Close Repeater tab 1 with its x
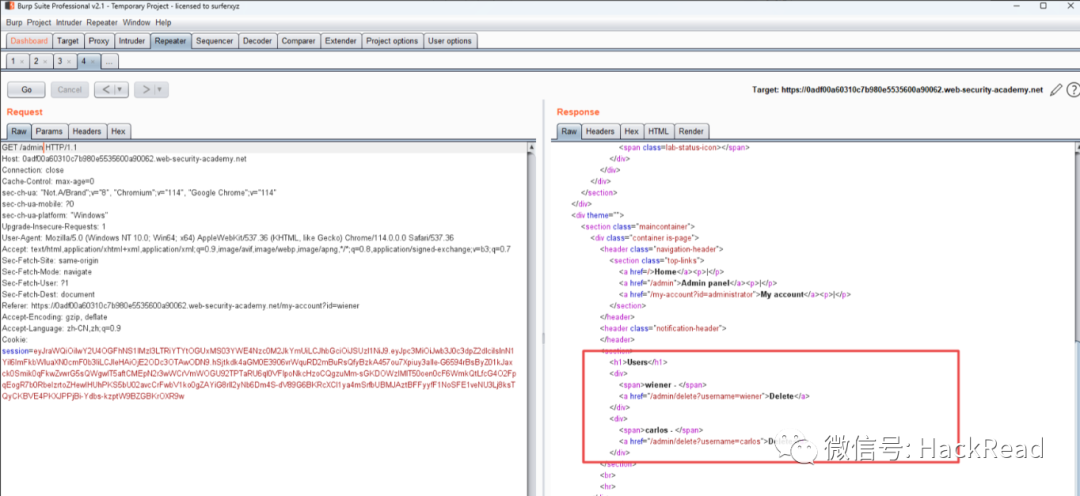Screen dimensions: 1080x496 21,61
